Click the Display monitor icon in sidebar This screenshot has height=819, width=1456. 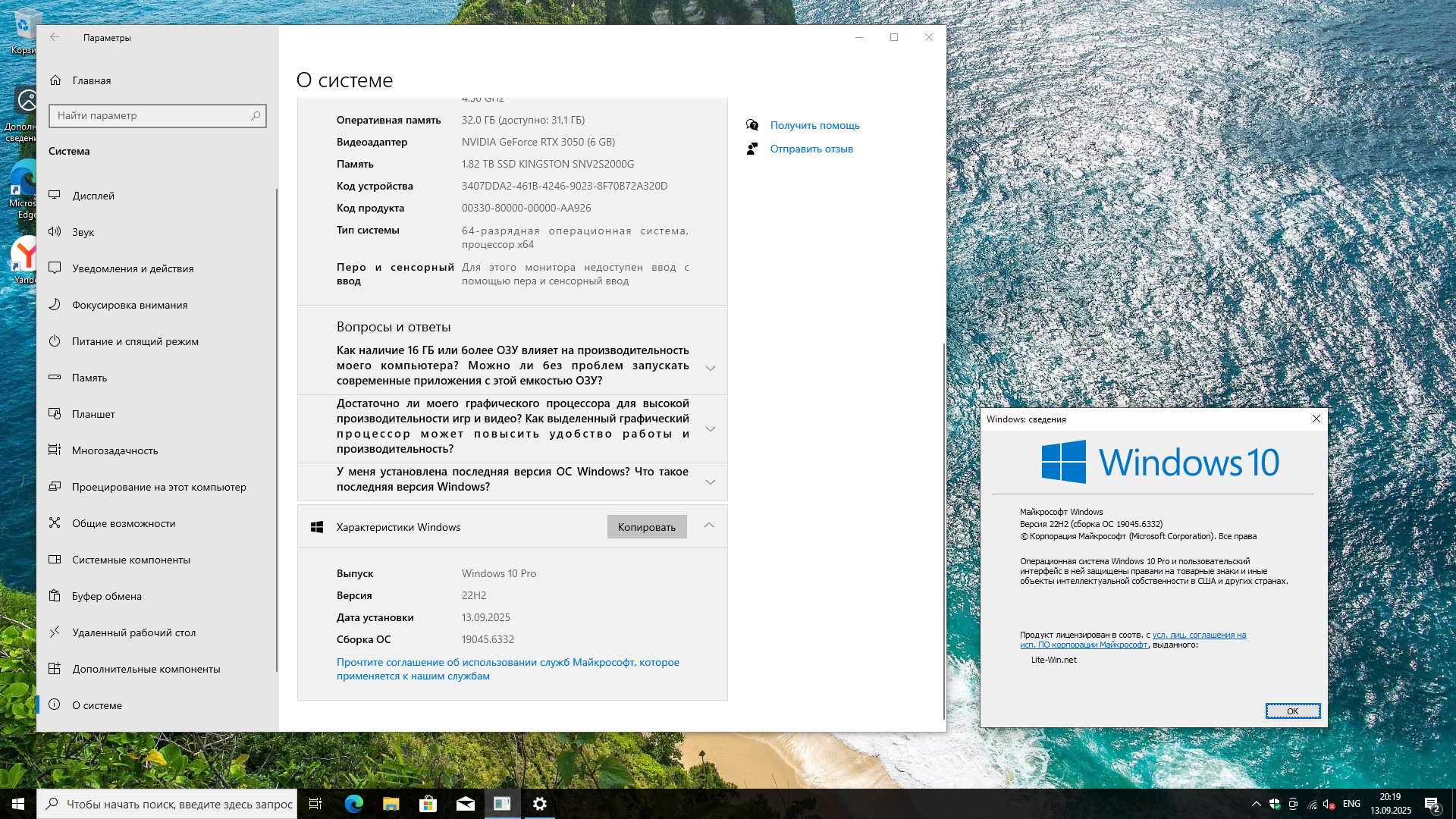55,196
